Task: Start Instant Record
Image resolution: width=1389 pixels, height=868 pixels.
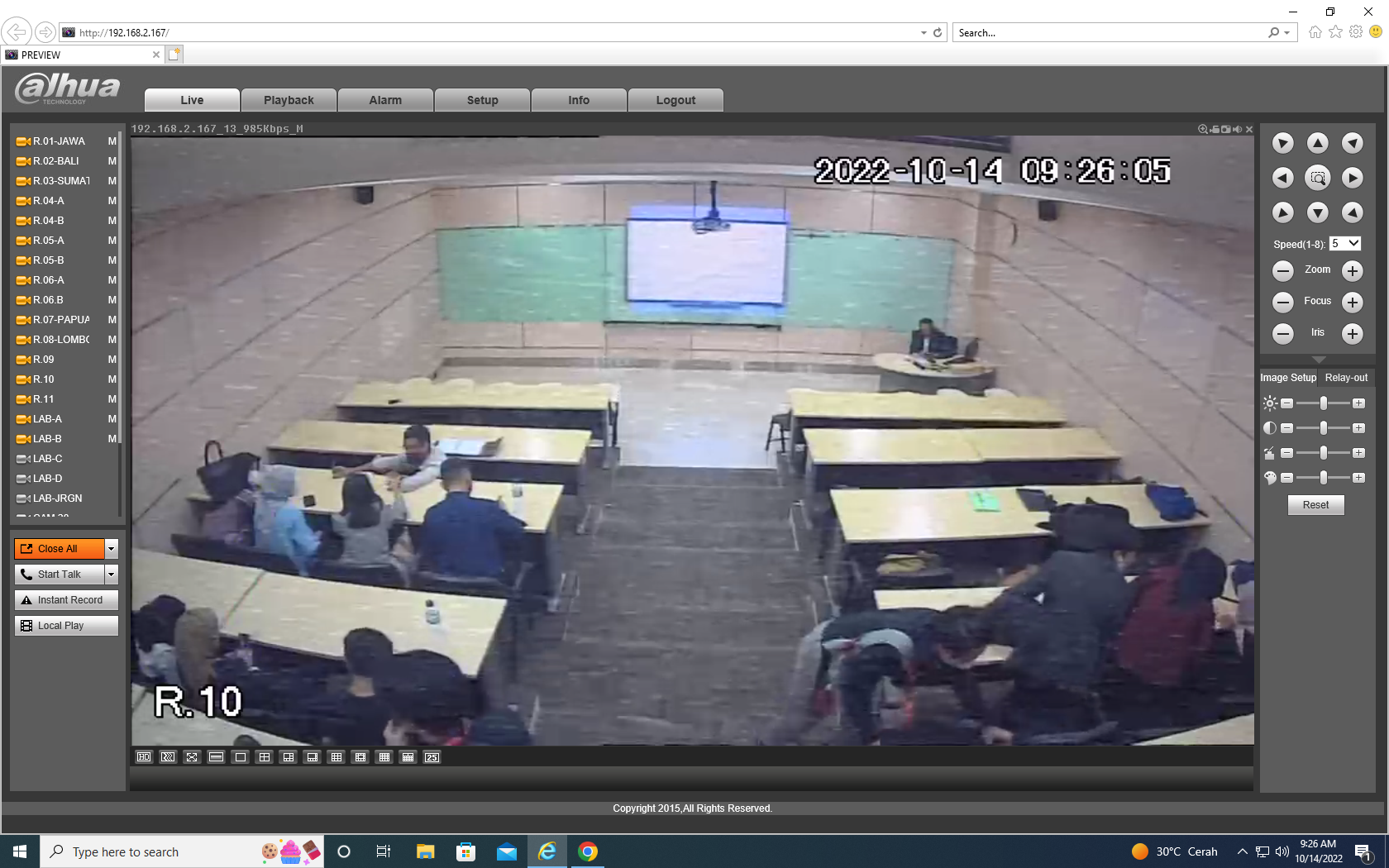Action: [x=66, y=600]
